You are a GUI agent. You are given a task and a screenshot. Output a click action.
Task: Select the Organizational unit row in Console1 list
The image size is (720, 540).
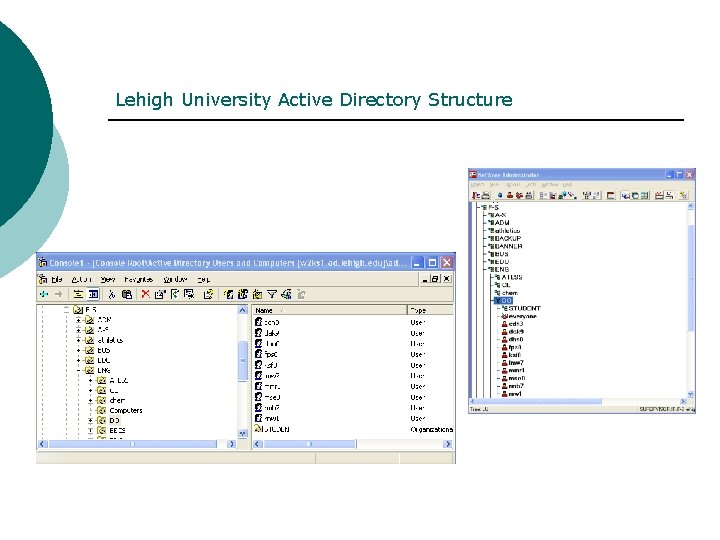(x=354, y=429)
